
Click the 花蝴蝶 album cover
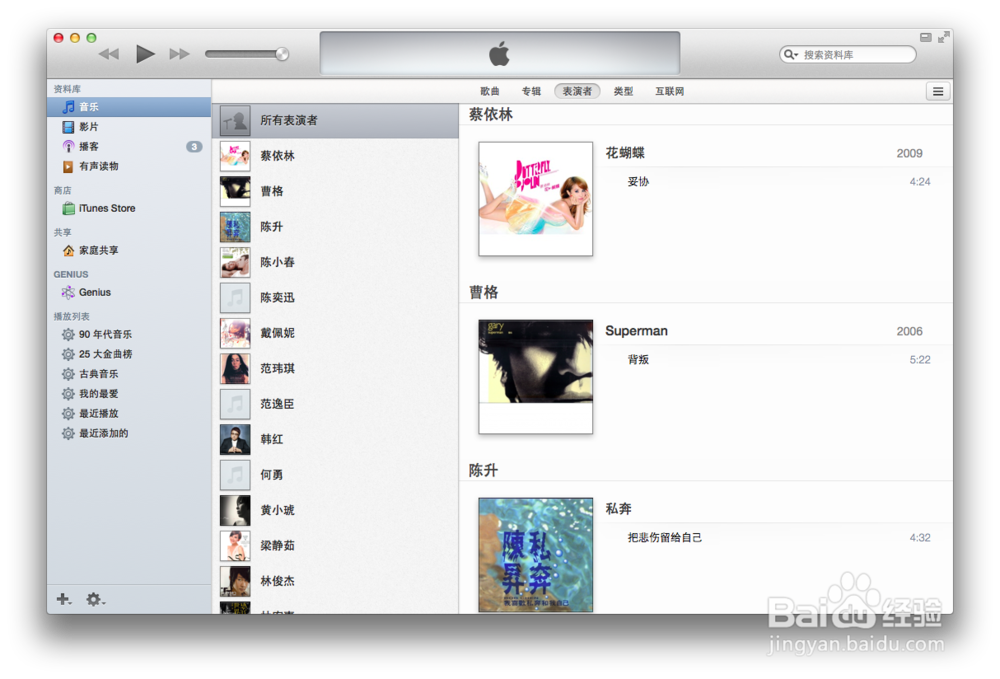click(x=536, y=198)
